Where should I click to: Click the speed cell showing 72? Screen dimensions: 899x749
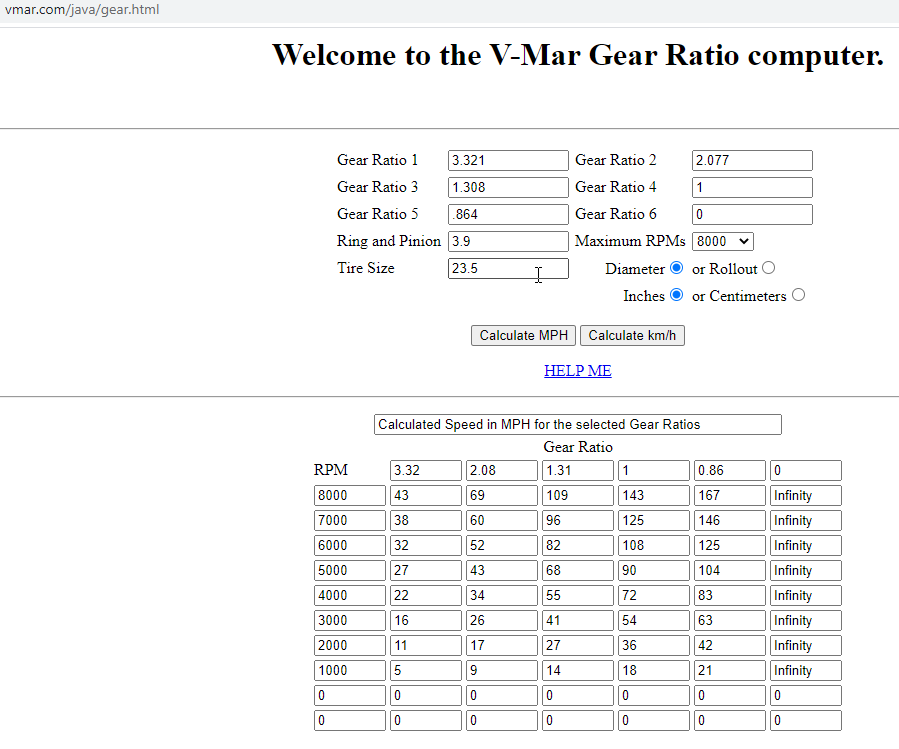click(x=654, y=595)
